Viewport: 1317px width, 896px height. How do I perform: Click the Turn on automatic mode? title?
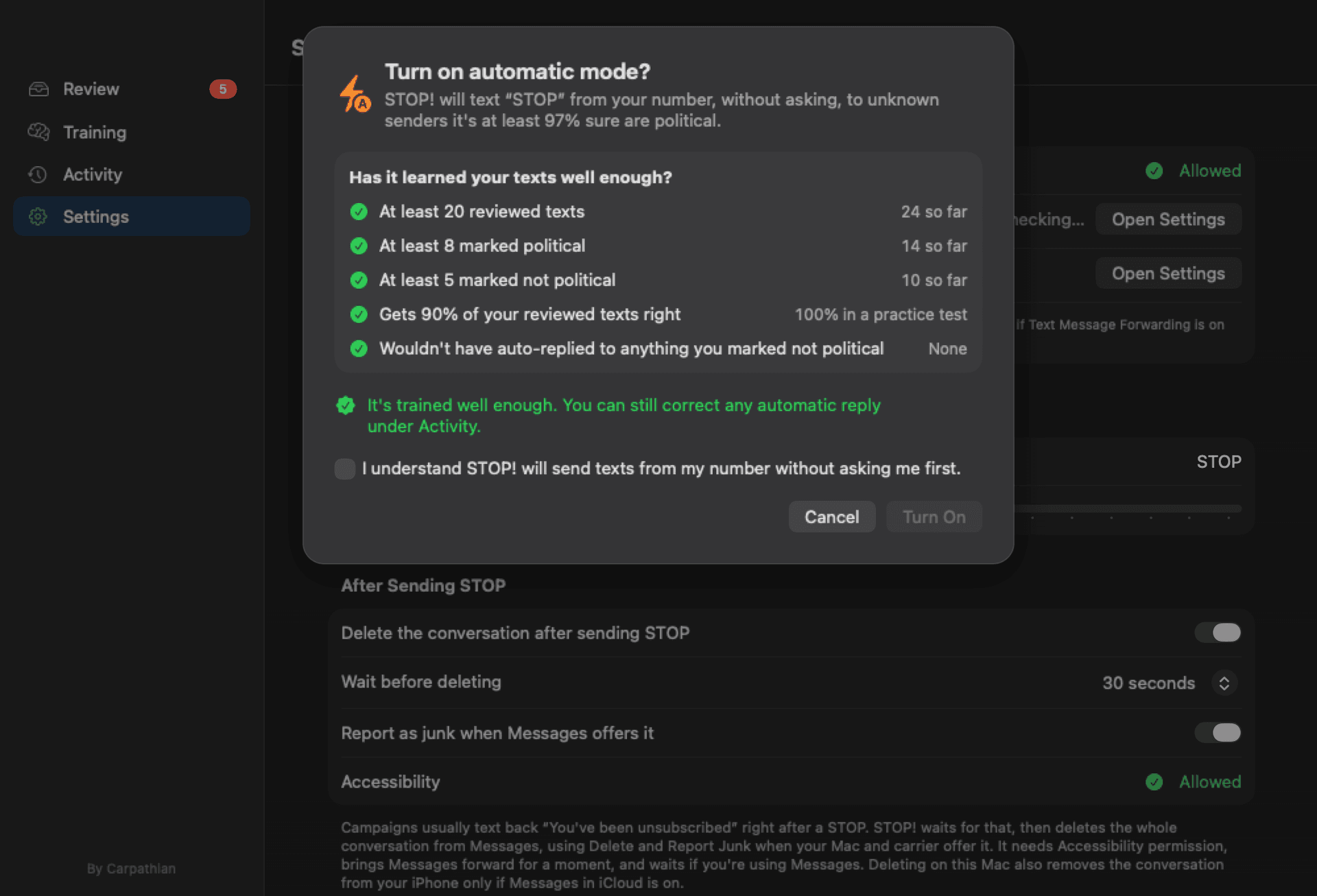[517, 71]
